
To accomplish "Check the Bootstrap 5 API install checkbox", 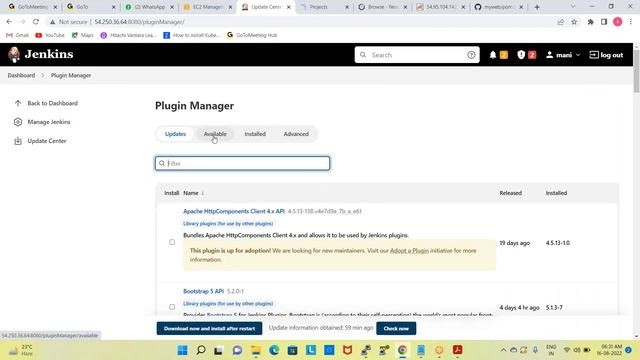I will 172,307.
